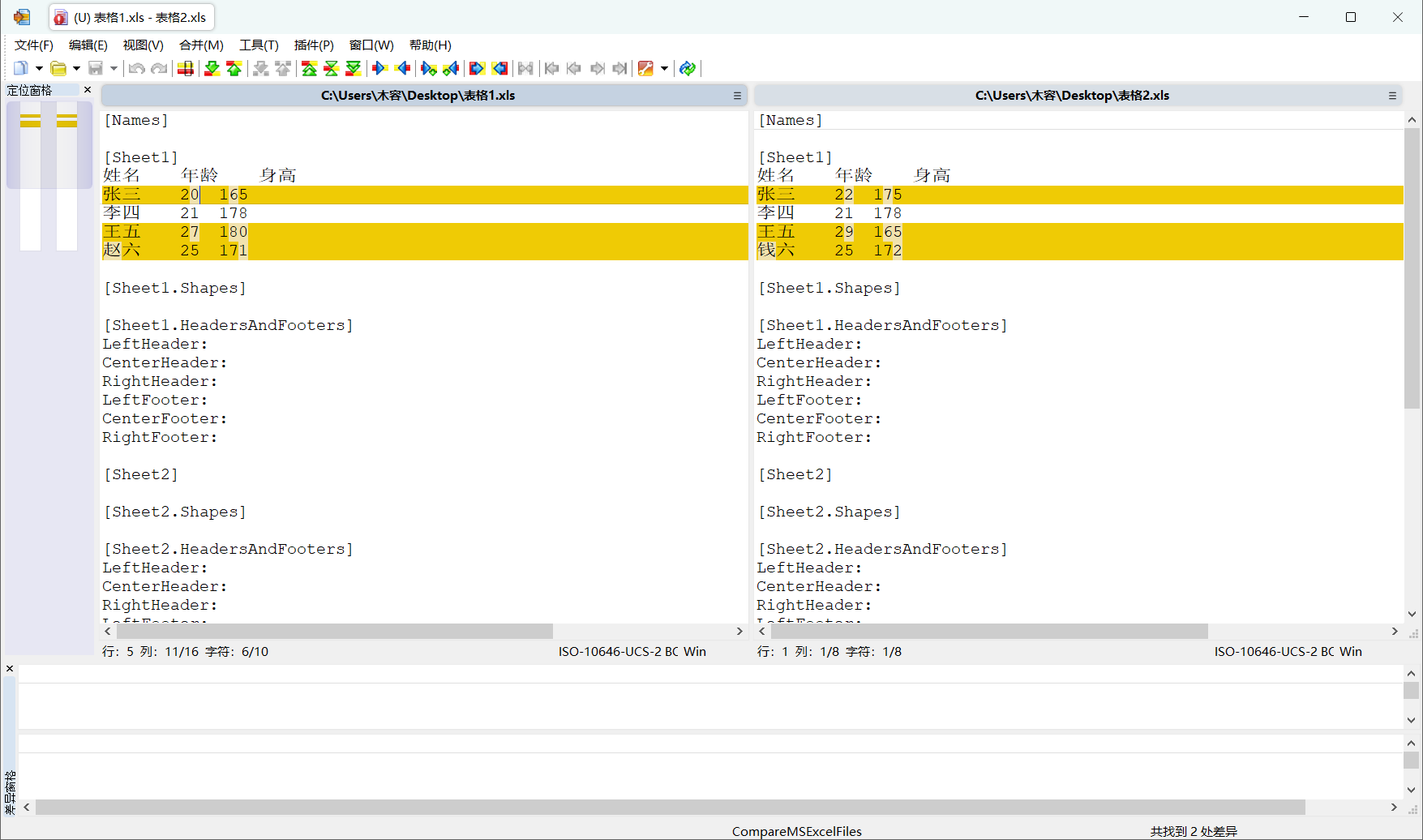Click the Refresh comparison icon
Viewport: 1423px width, 840px height.
pos(687,68)
